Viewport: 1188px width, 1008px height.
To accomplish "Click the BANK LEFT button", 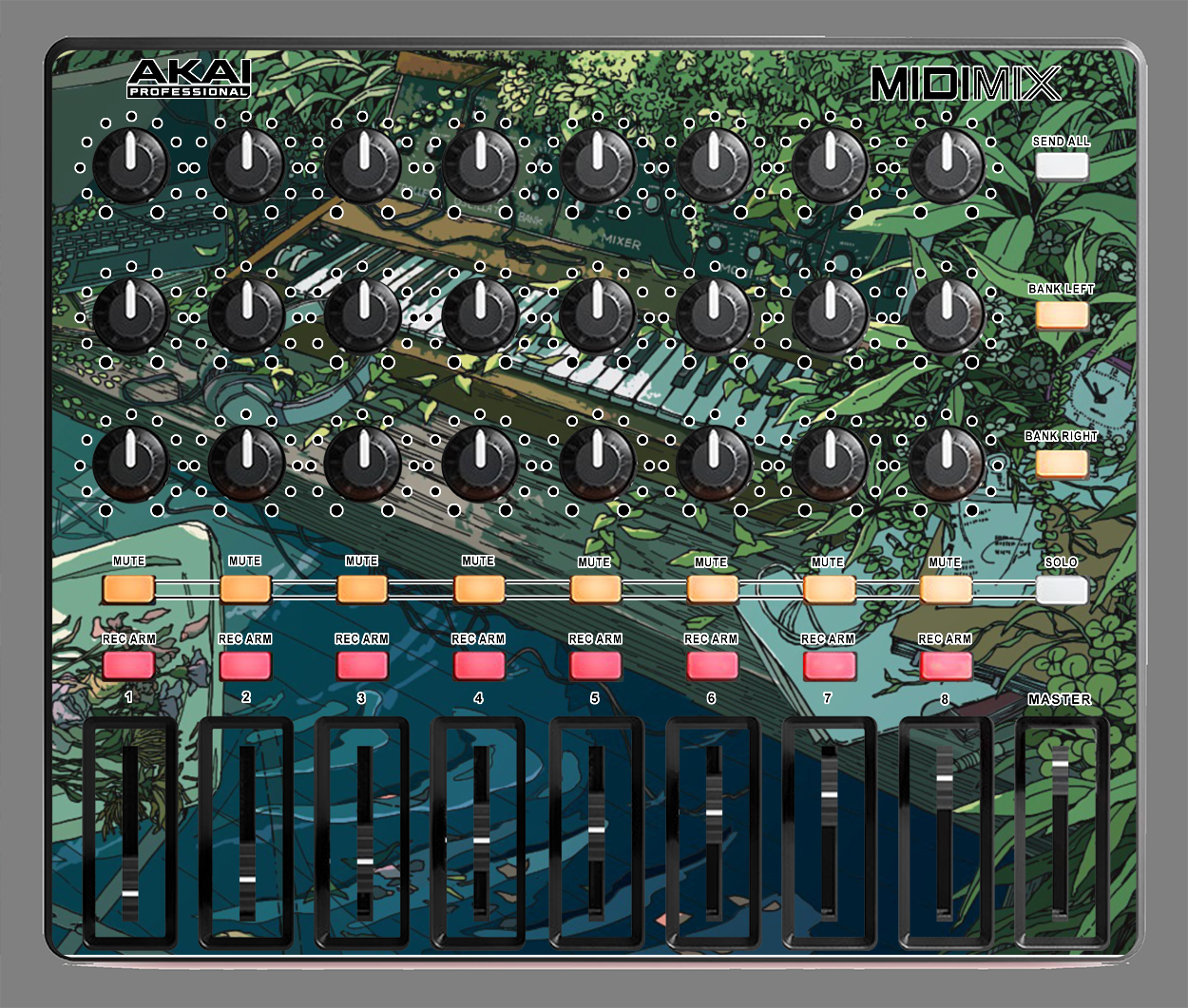I will tap(1062, 314).
